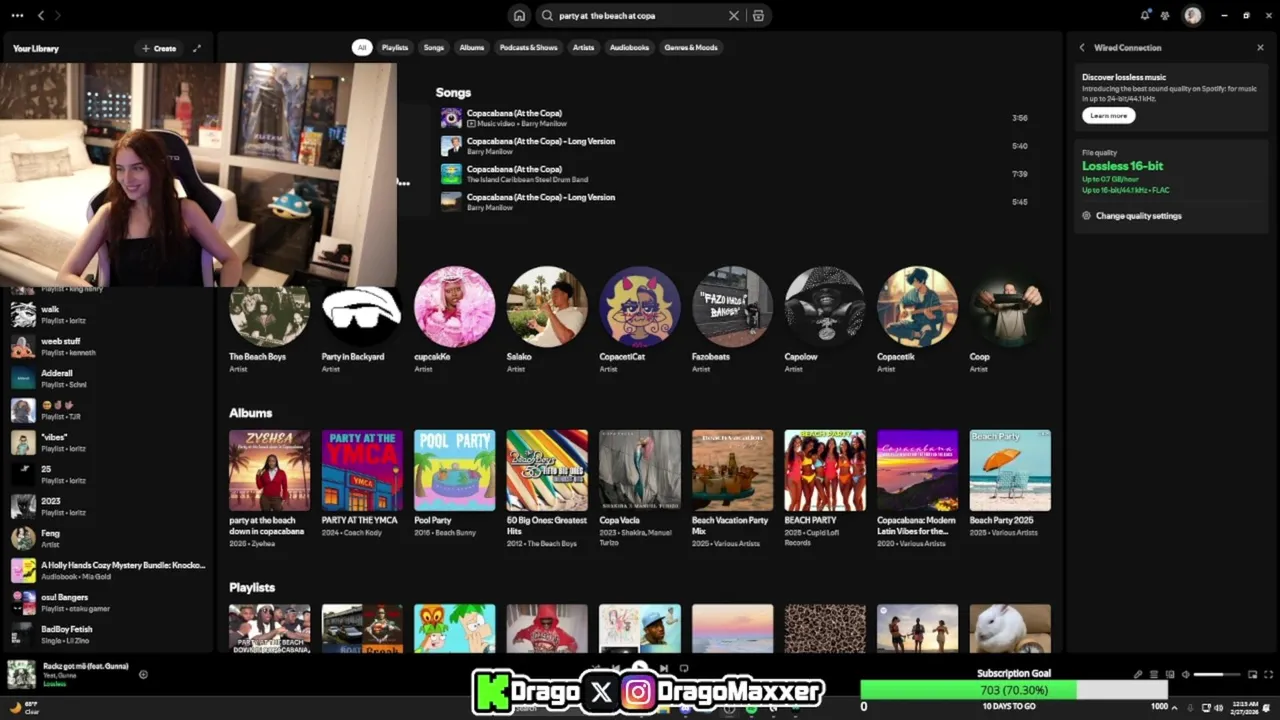Open 'osu! Bangers' playlist in library
The width and height of the screenshot is (1280, 720).
[108, 603]
